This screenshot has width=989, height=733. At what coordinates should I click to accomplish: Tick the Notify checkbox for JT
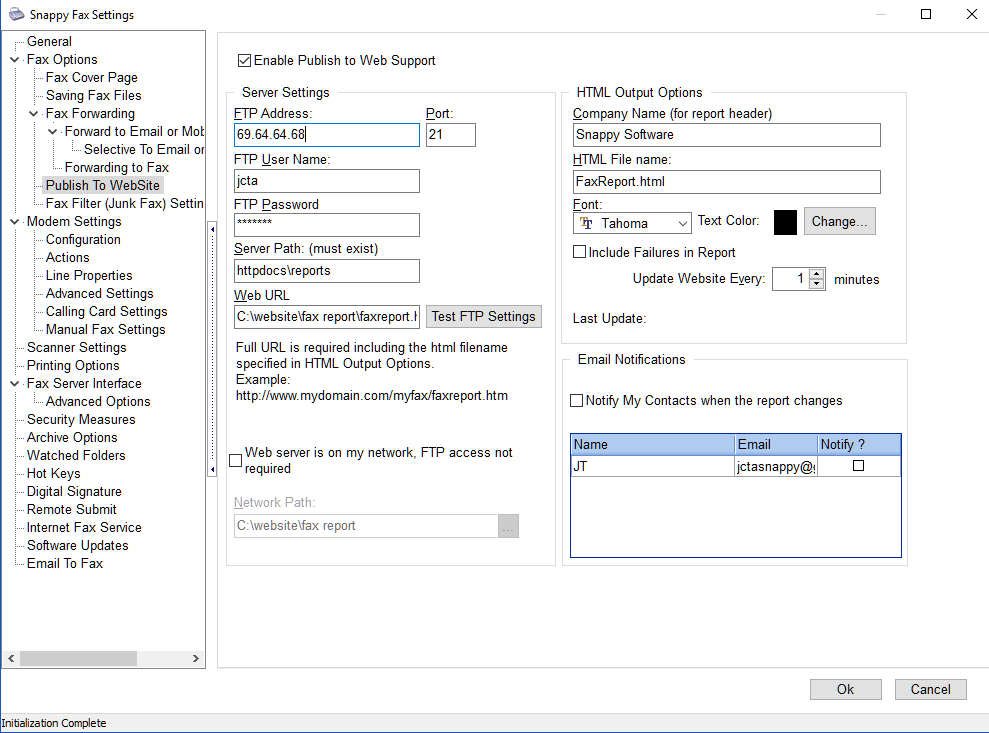point(858,466)
